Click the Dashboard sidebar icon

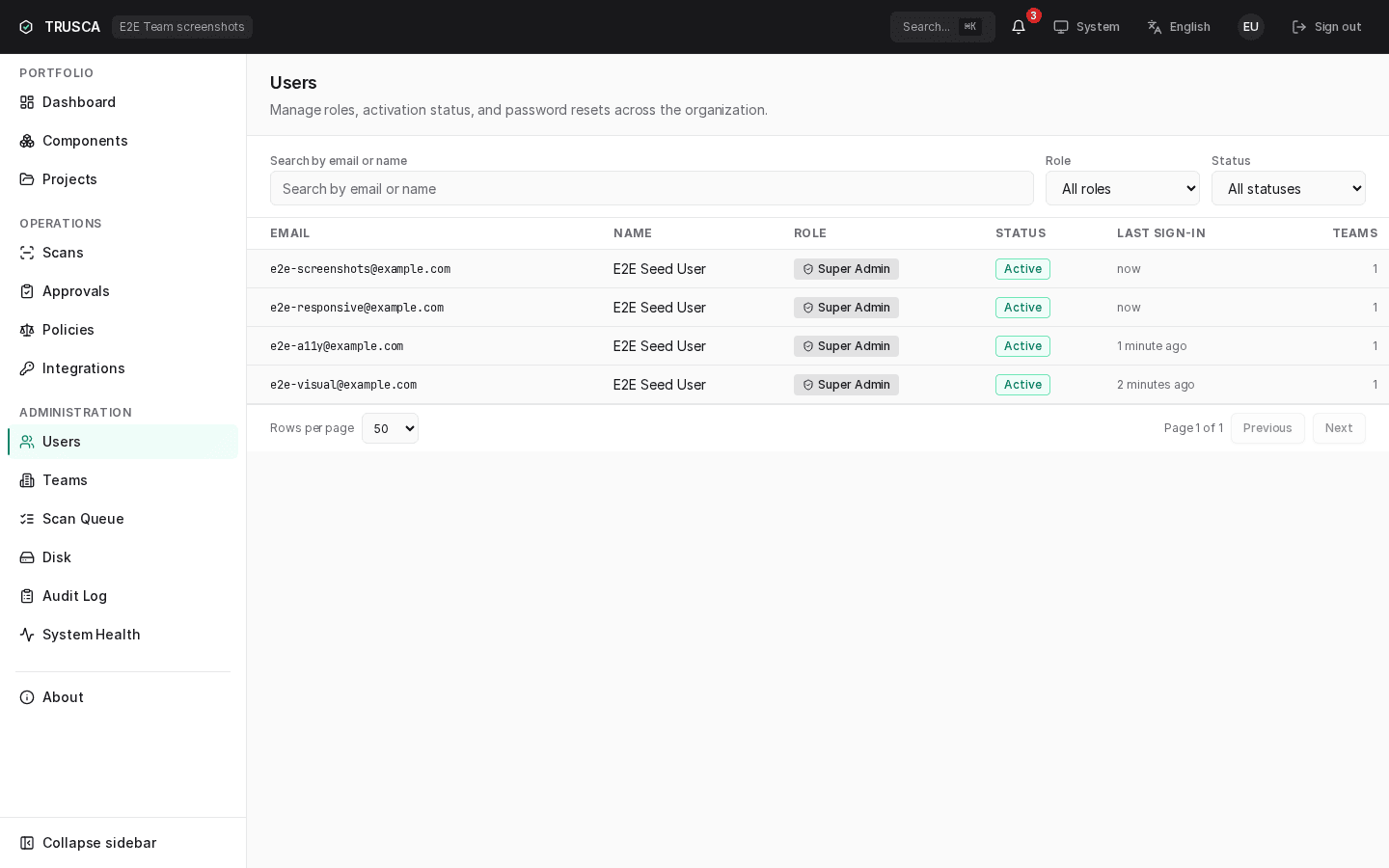coord(27,102)
